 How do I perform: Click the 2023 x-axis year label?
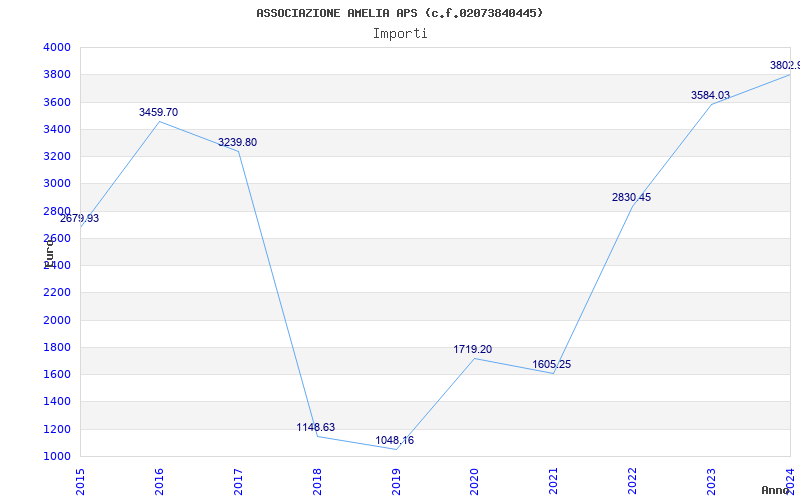[x=711, y=481]
